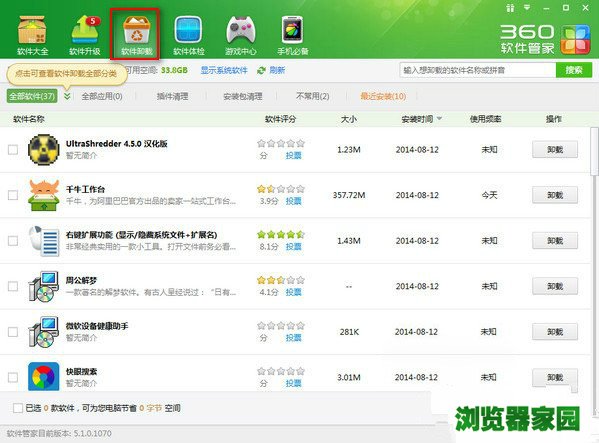
Task: Click the 周公解梦 title text
Action: (x=81, y=280)
